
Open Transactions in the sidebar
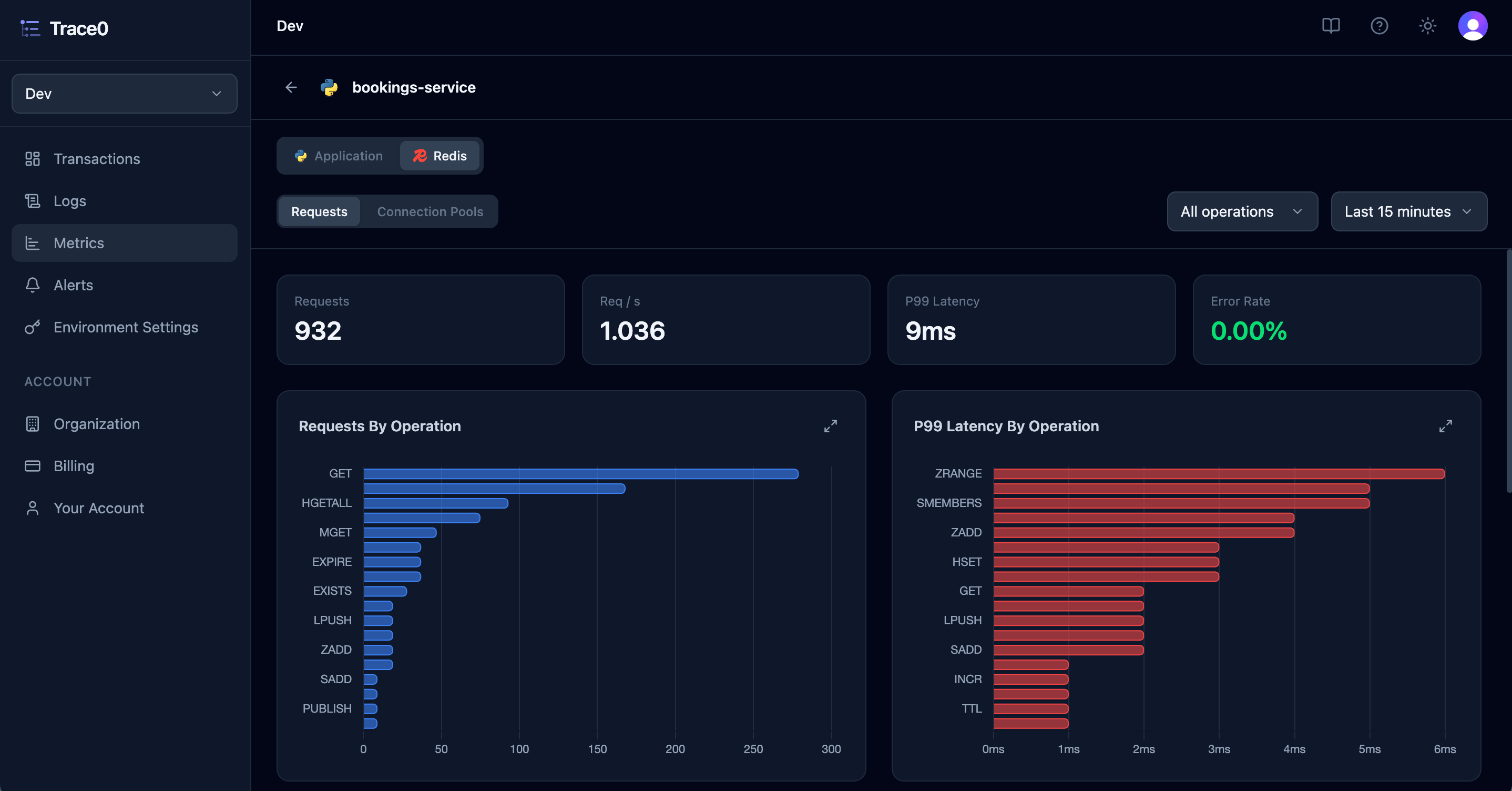tap(125, 158)
